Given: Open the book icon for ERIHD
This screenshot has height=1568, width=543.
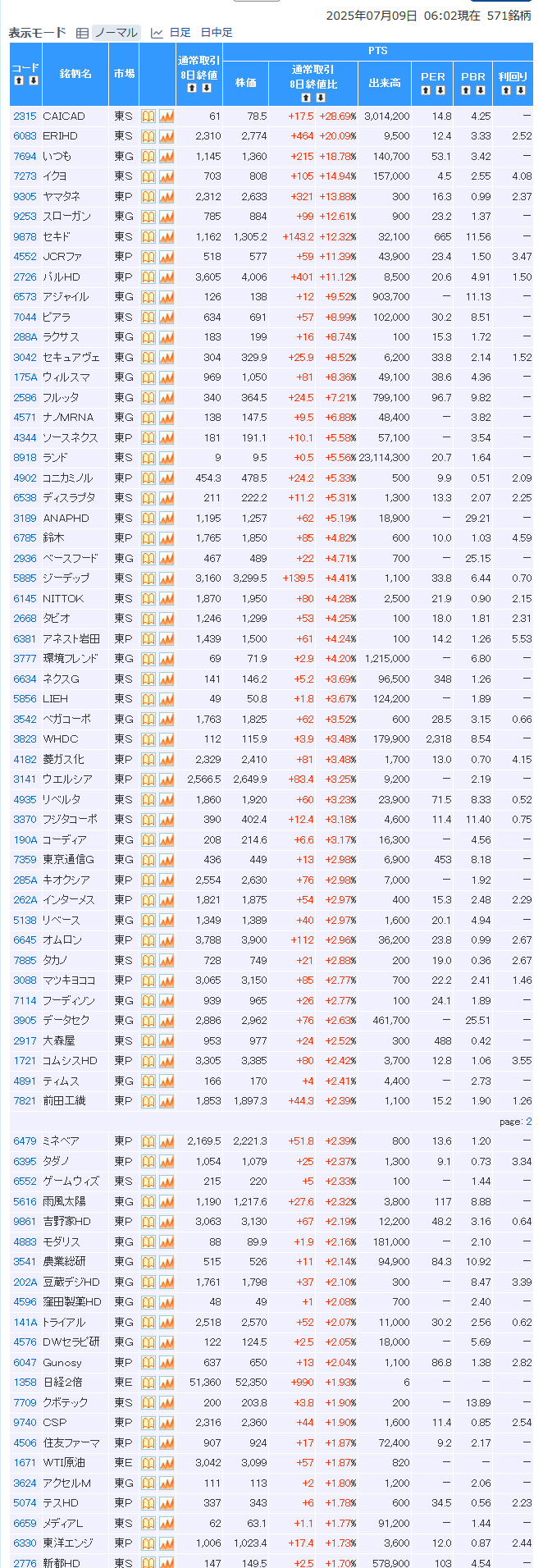Looking at the screenshot, I should (x=148, y=136).
